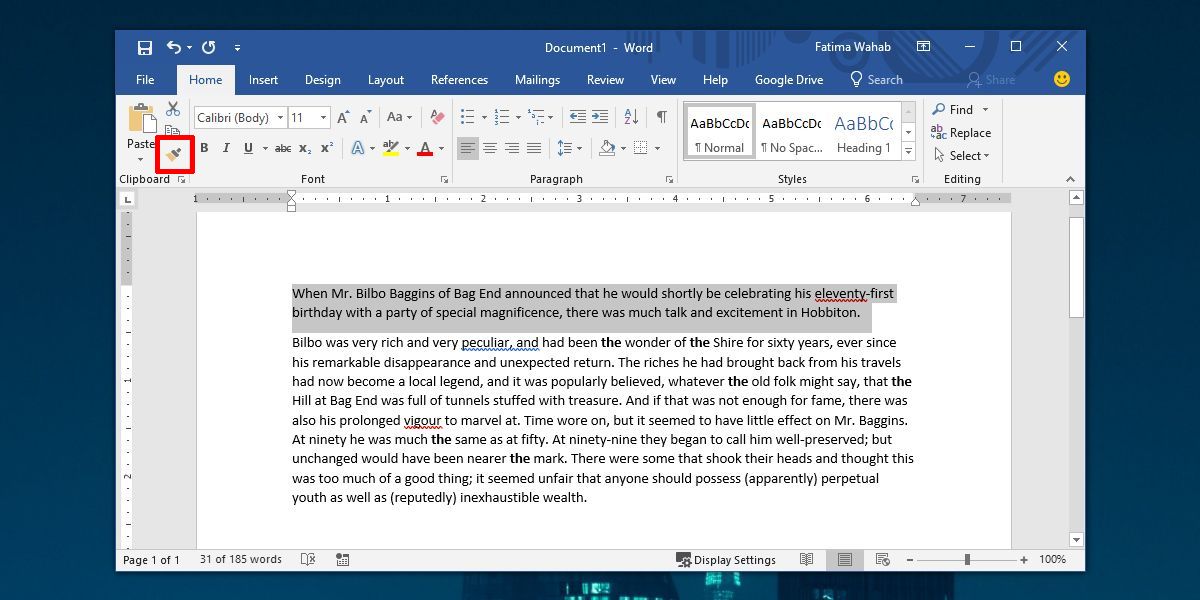
Task: Switch to Read Mode view icon
Action: click(x=807, y=560)
